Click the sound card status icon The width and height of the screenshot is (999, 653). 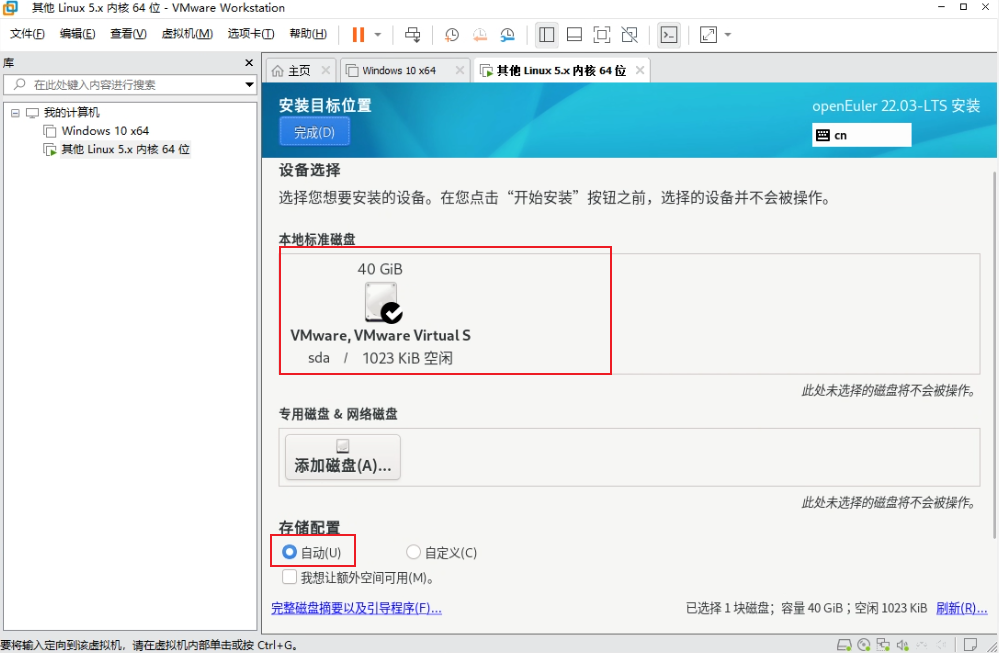coord(903,645)
